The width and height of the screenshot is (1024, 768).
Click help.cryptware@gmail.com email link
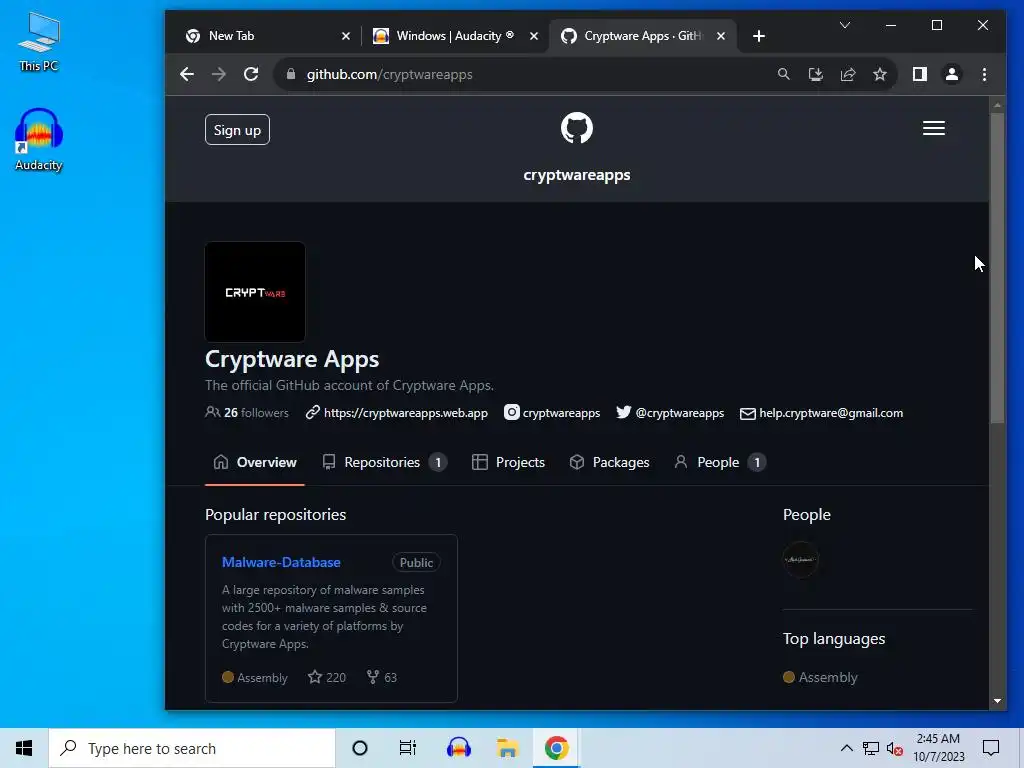click(x=822, y=413)
